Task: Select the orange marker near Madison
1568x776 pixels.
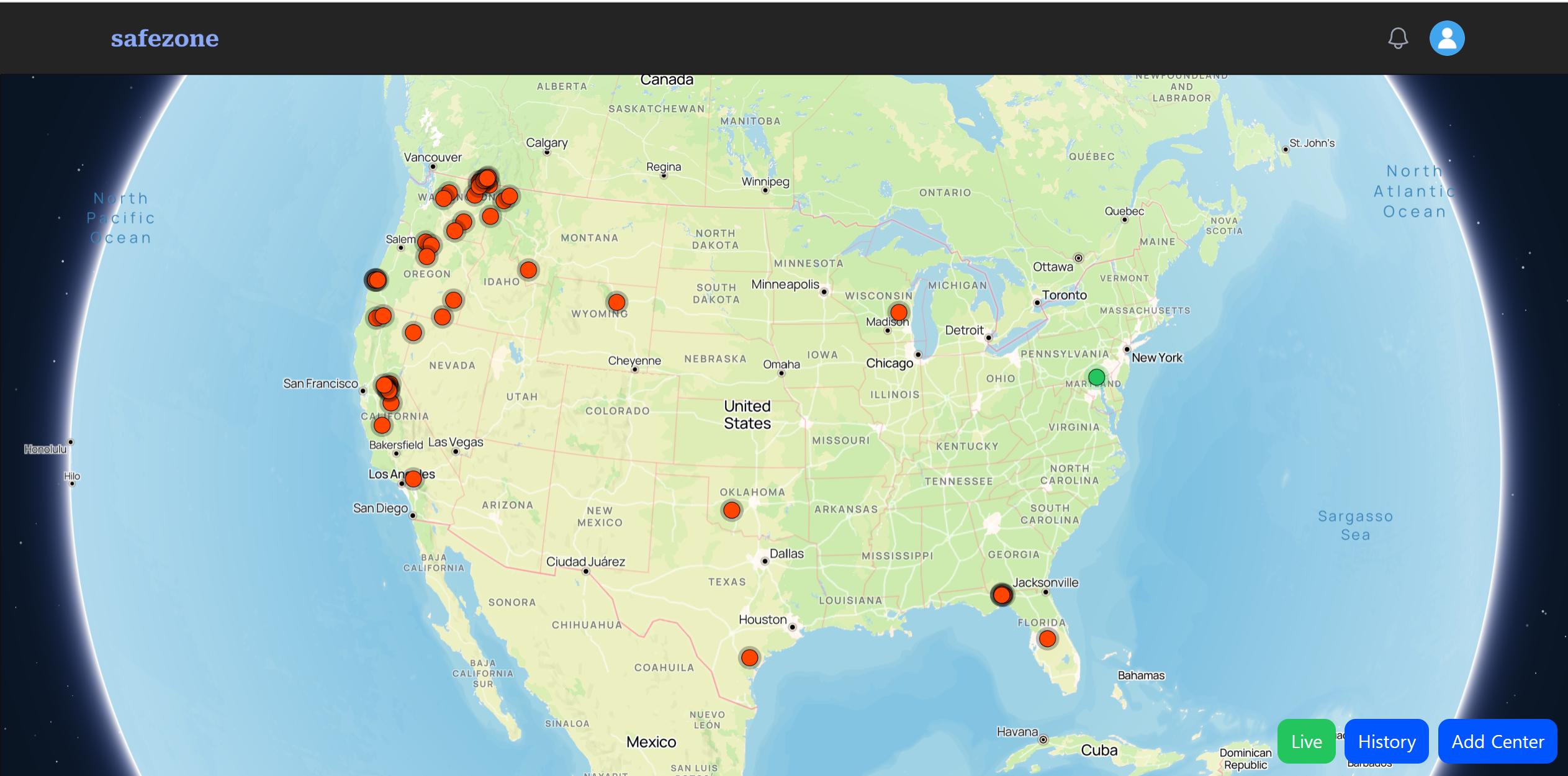Action: pyautogui.click(x=898, y=312)
